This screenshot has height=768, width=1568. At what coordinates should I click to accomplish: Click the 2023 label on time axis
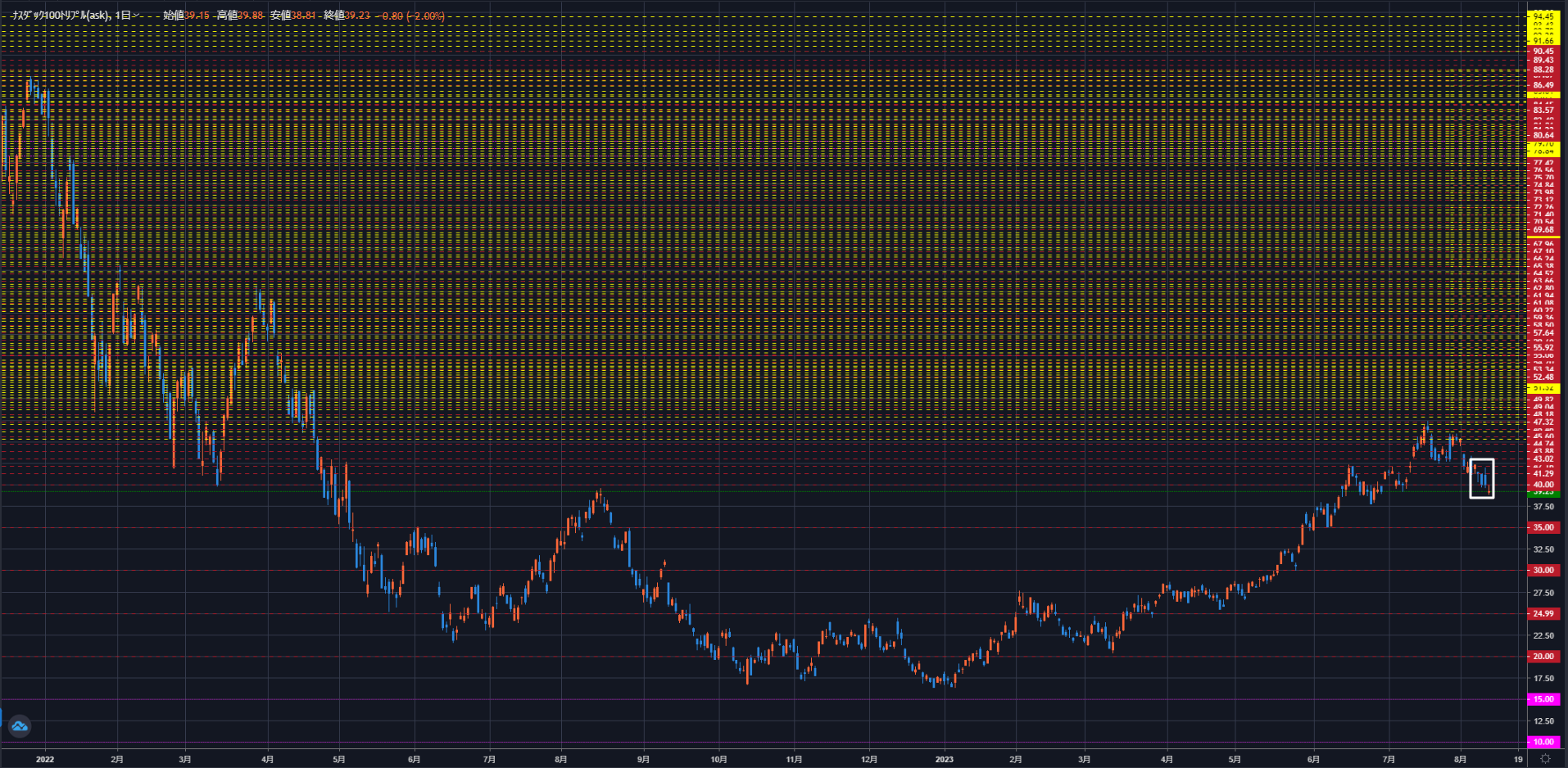[x=945, y=760]
